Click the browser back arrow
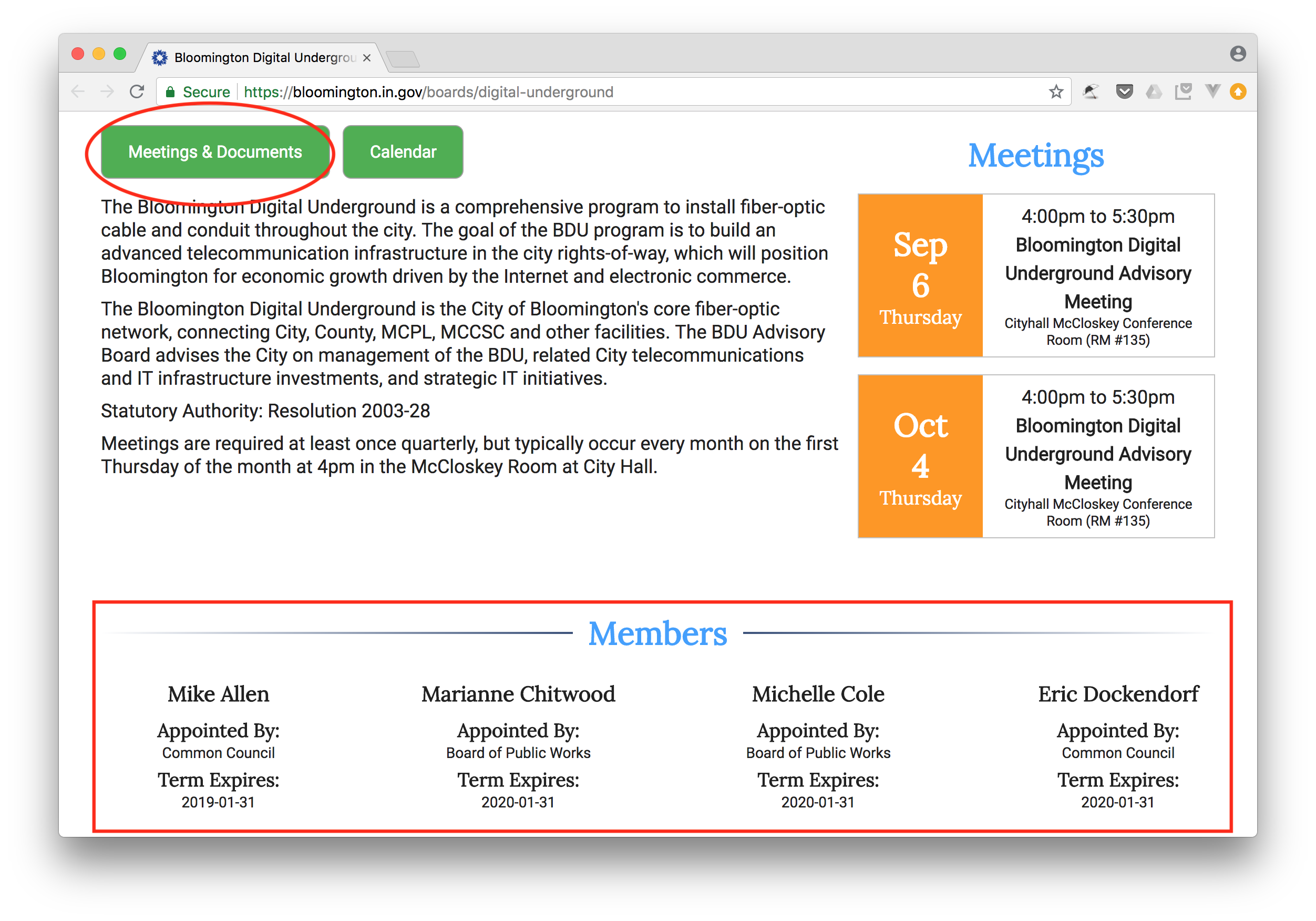Screen dimensions: 1316x921 click(78, 92)
